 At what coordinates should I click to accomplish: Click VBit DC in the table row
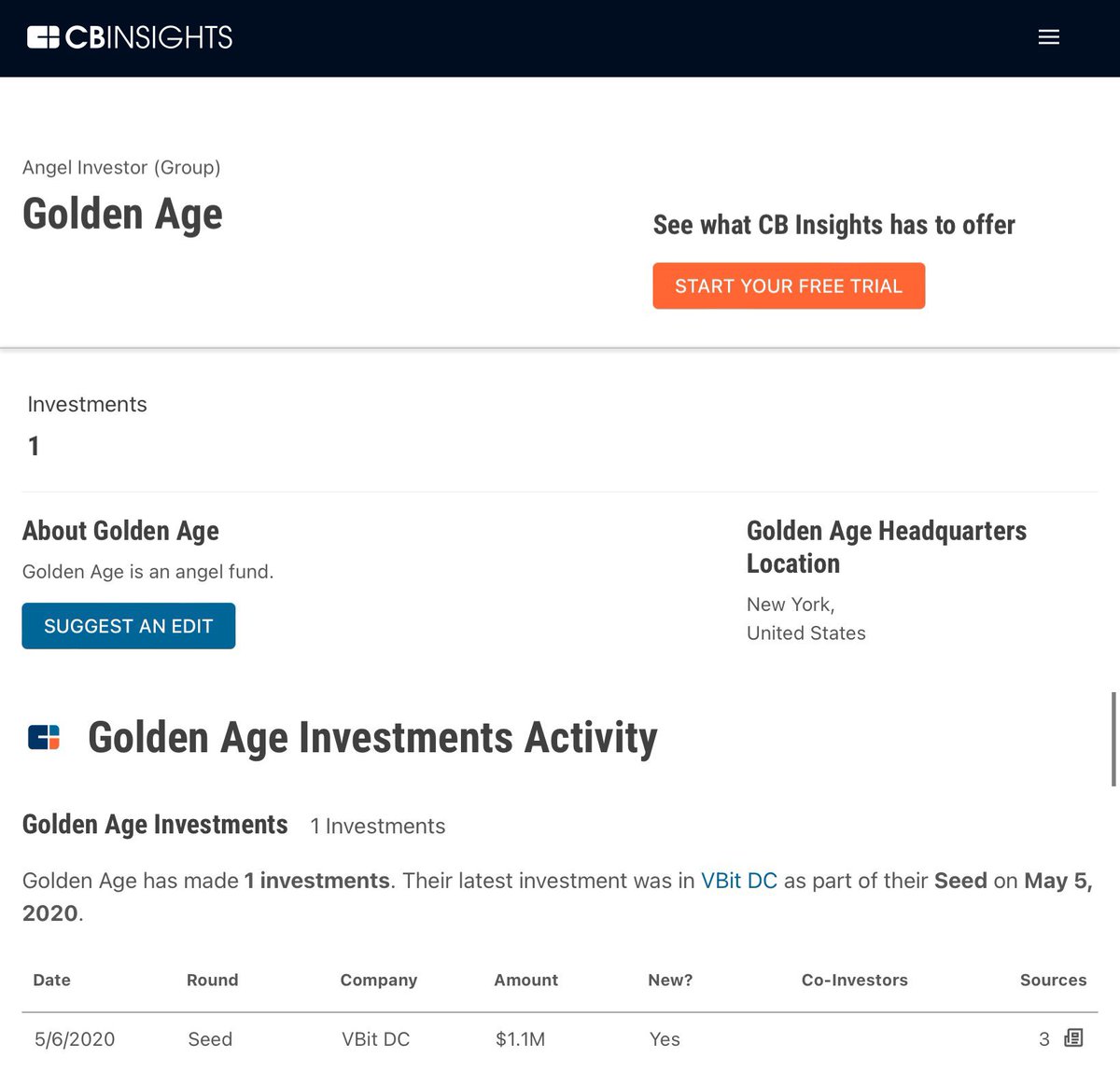(376, 1038)
